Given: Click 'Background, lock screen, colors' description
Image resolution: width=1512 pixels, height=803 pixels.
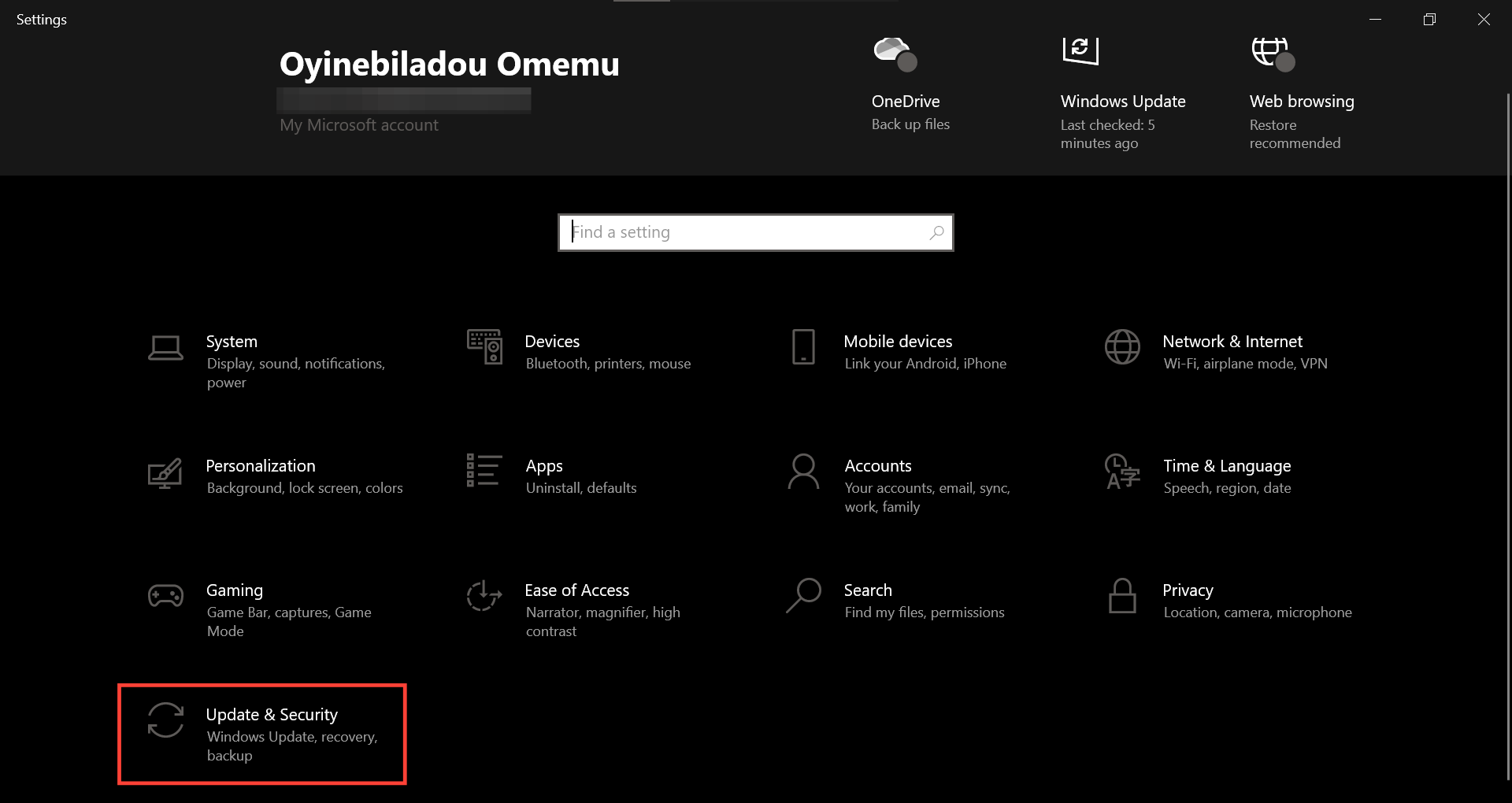Looking at the screenshot, I should point(305,488).
